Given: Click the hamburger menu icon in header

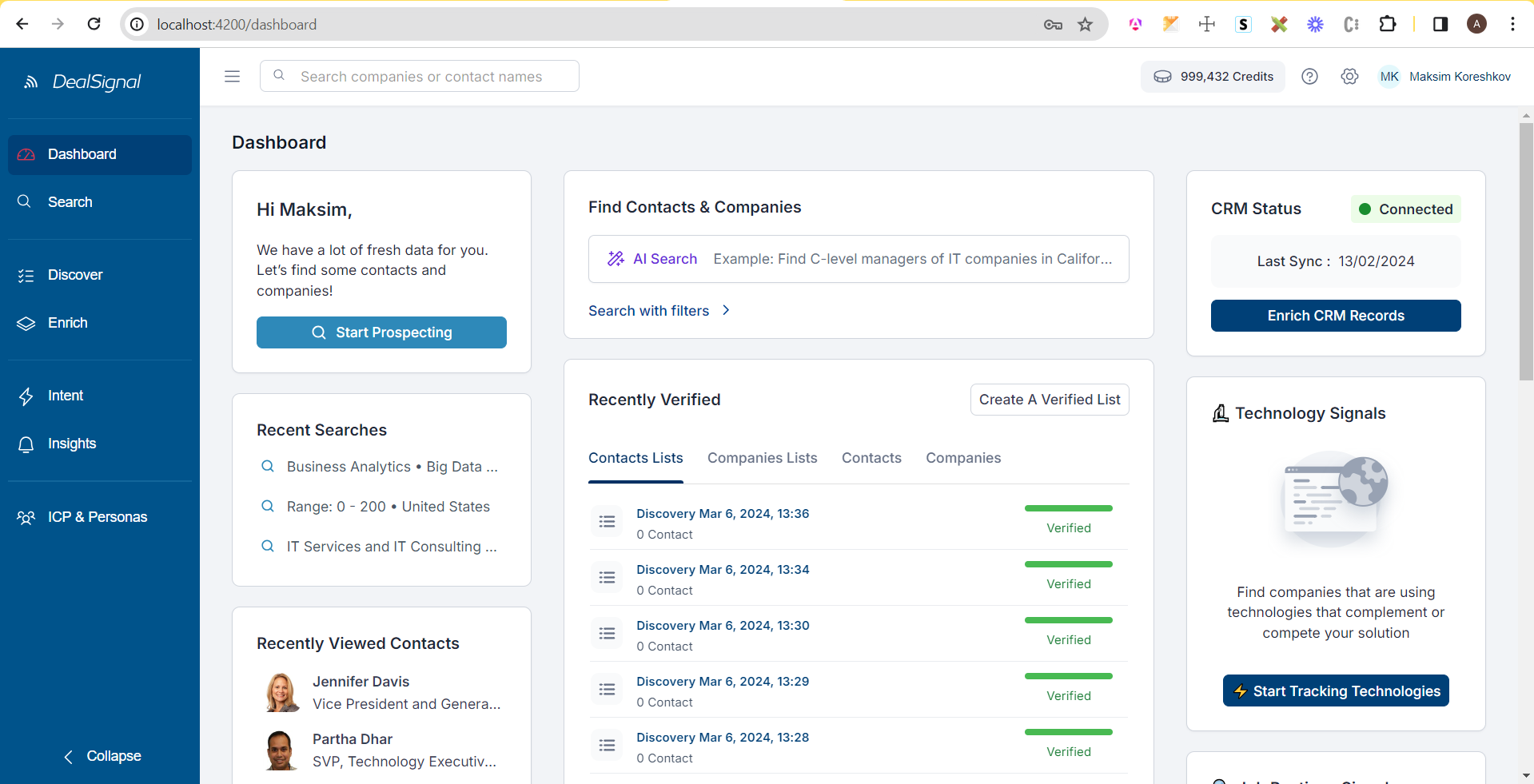Looking at the screenshot, I should (x=232, y=77).
